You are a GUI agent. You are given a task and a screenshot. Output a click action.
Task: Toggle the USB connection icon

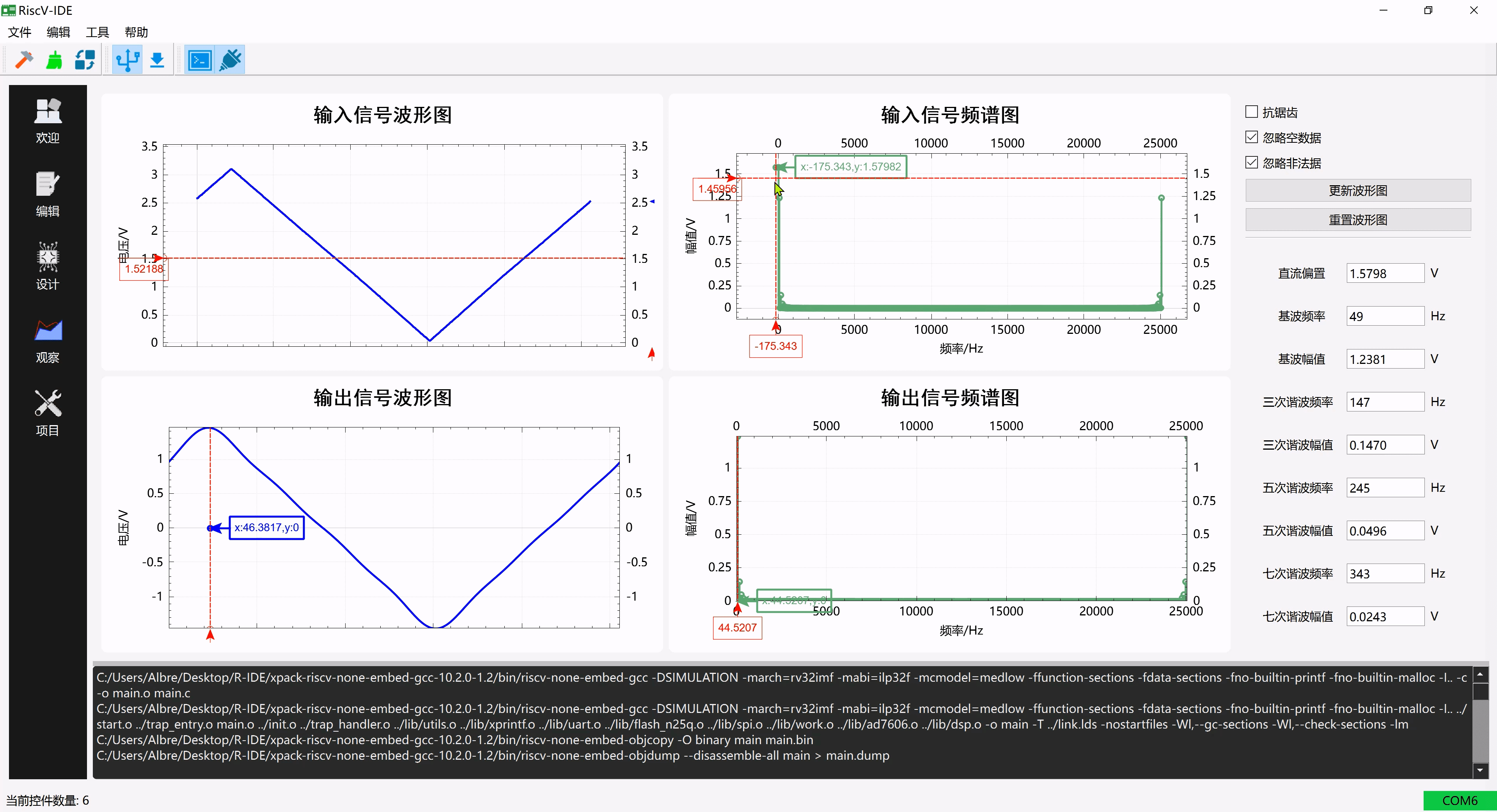(x=127, y=60)
